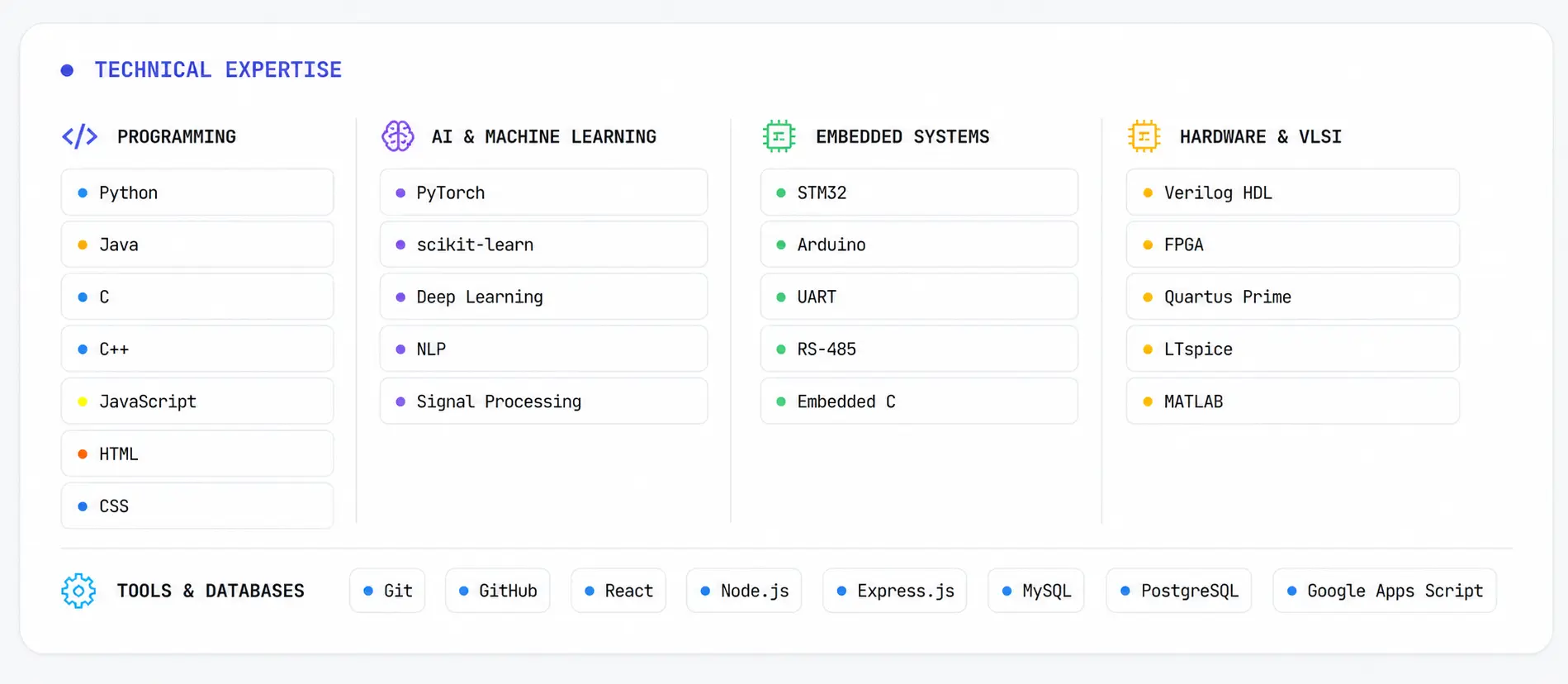Viewport: 1568px width, 684px height.
Task: Click the AI brain icon
Action: tap(397, 136)
